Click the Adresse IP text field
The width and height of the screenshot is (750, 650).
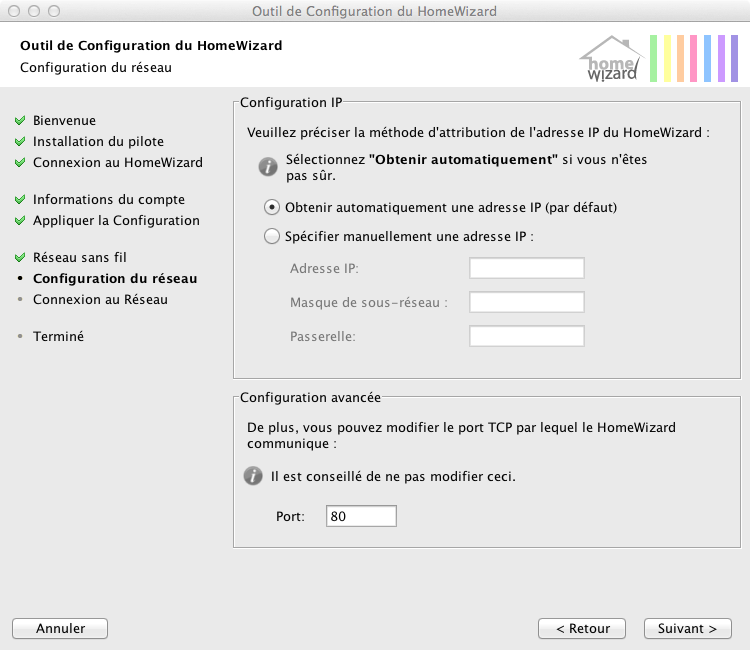[526, 268]
